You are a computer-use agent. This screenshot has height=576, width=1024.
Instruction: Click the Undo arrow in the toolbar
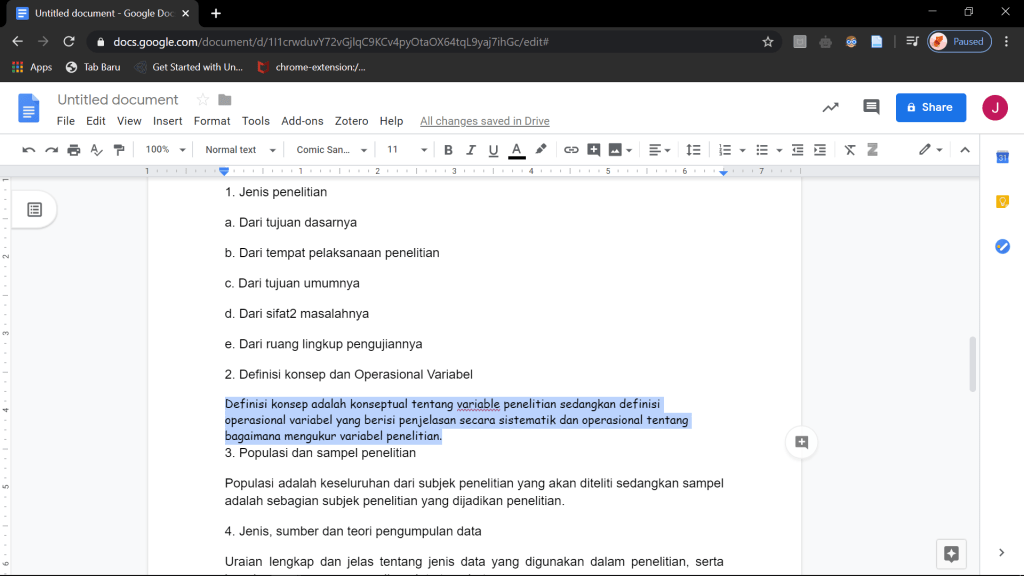coord(28,150)
